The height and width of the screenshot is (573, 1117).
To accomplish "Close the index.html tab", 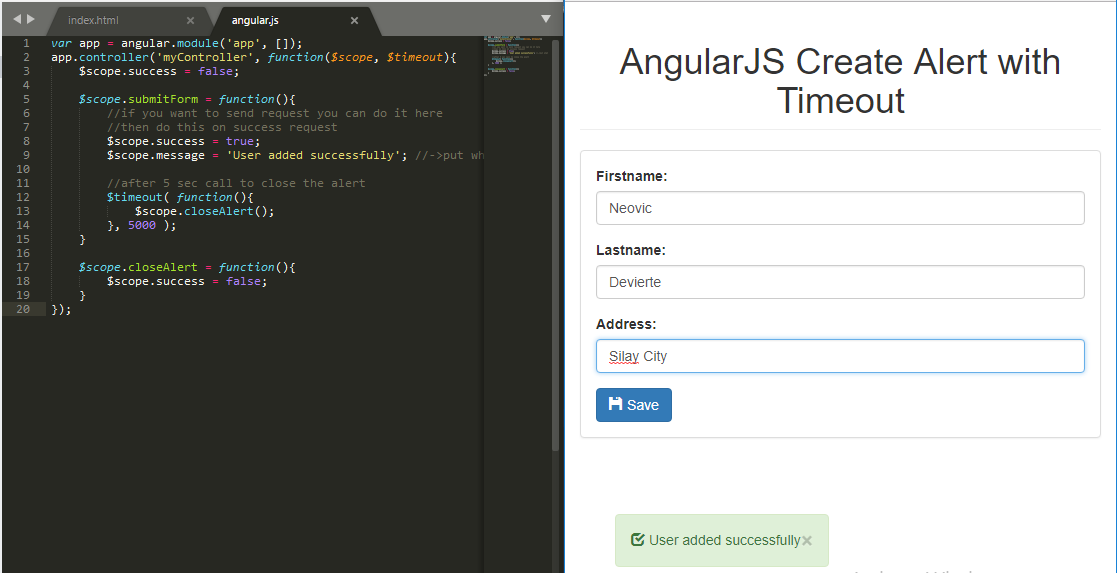I will tap(190, 21).
